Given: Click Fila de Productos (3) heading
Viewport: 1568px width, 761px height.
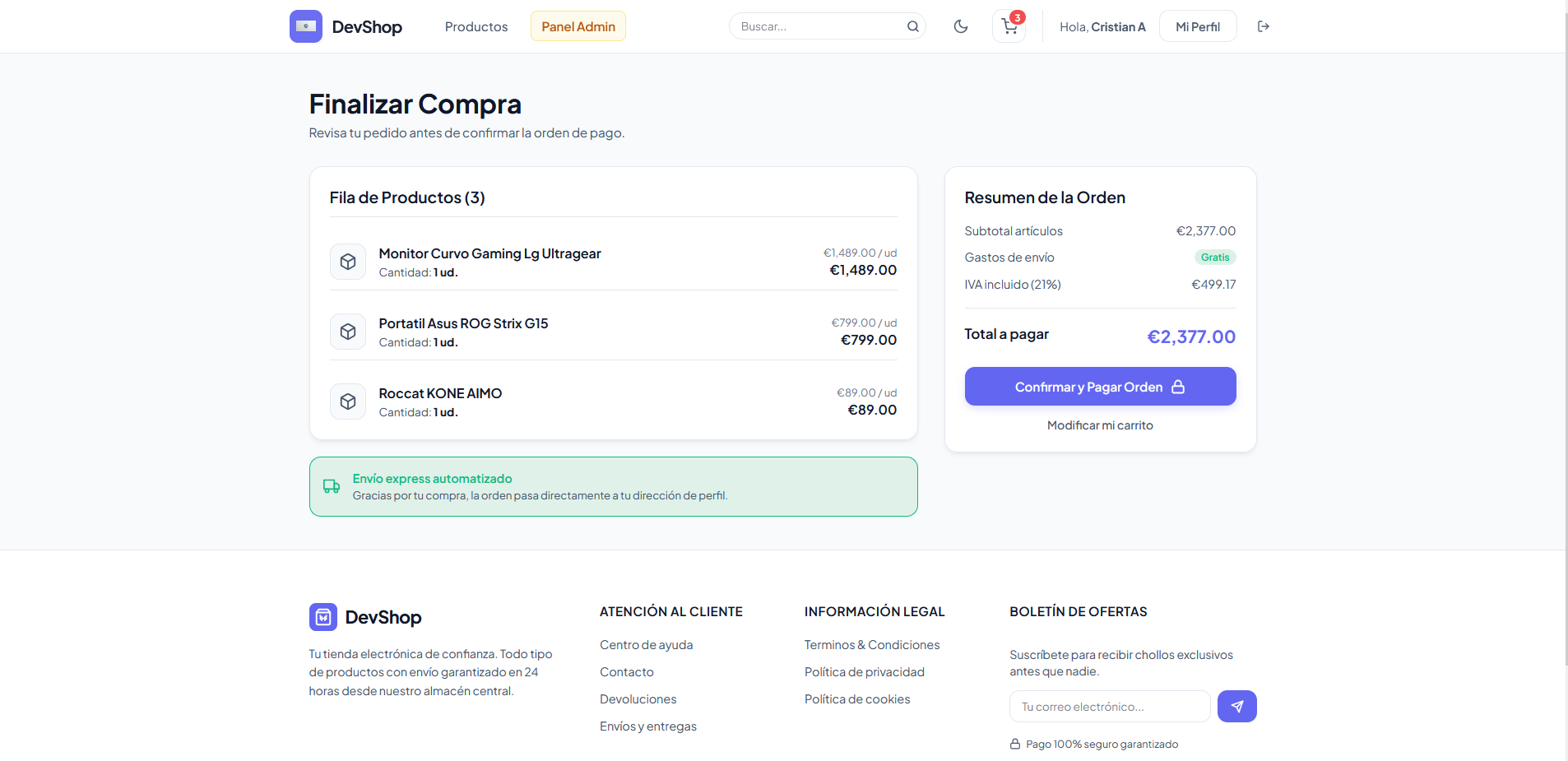Looking at the screenshot, I should tap(407, 197).
